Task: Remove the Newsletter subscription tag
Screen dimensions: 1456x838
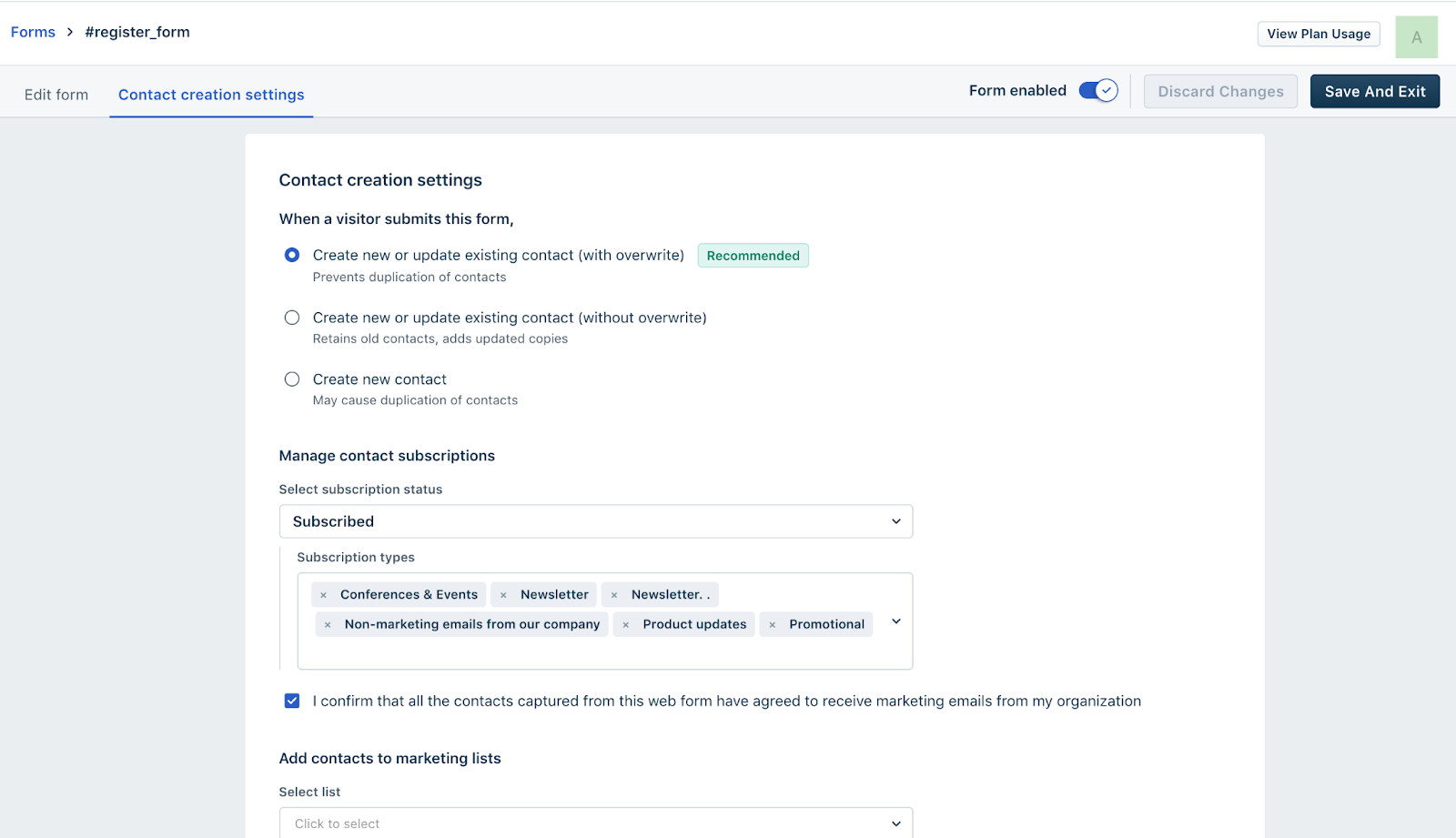Action: coord(503,595)
